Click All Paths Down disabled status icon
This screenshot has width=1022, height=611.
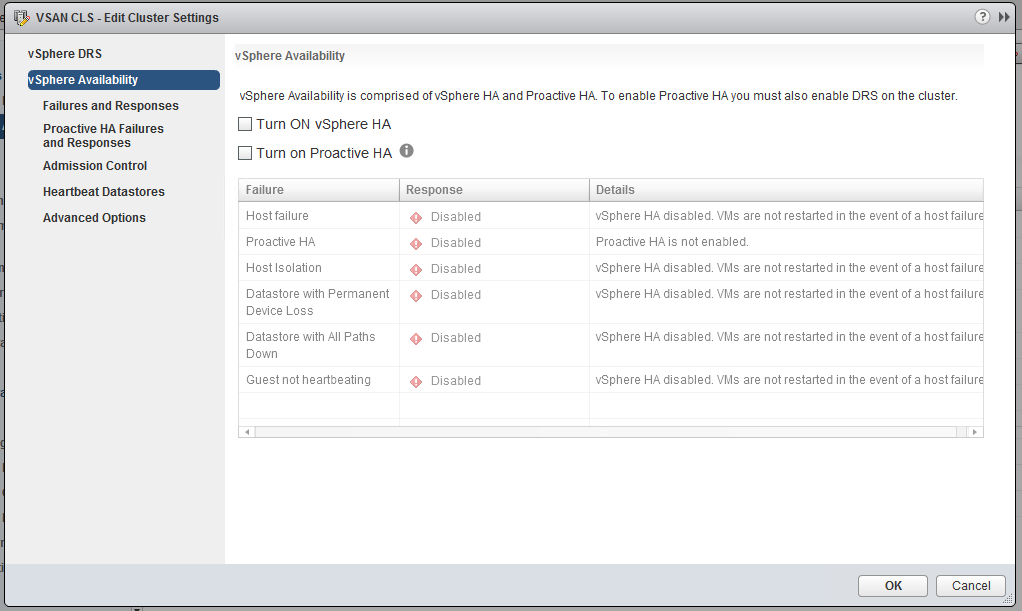[x=416, y=338]
